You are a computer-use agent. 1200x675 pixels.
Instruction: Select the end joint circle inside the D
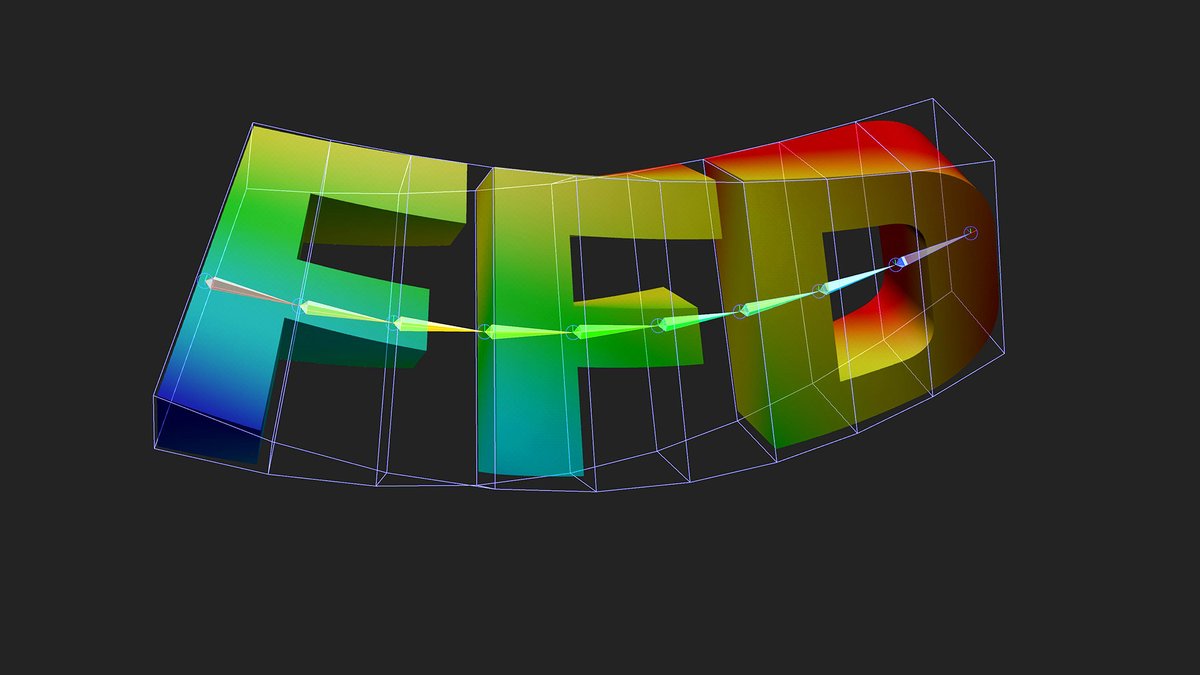click(x=969, y=232)
